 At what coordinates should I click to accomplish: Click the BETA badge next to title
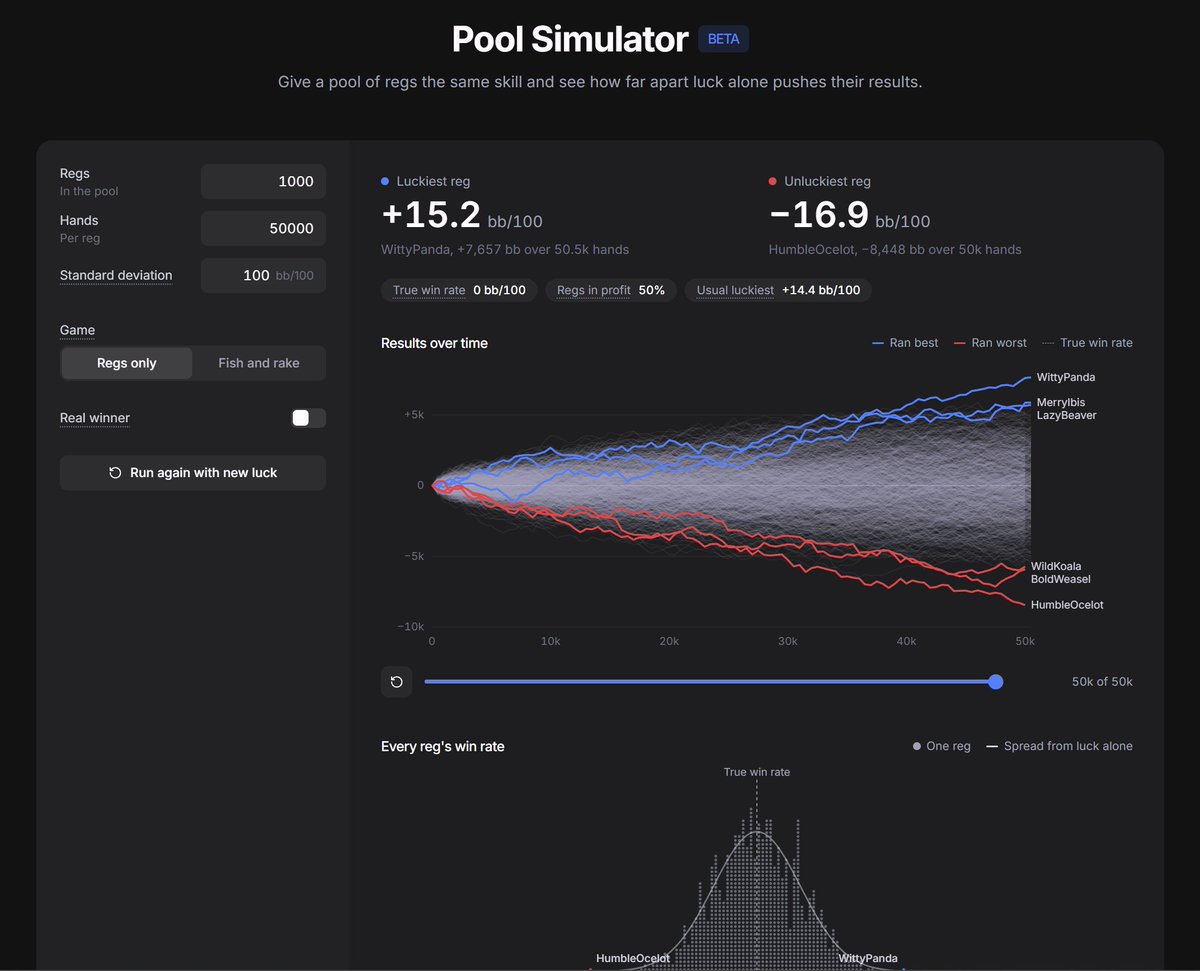723,39
